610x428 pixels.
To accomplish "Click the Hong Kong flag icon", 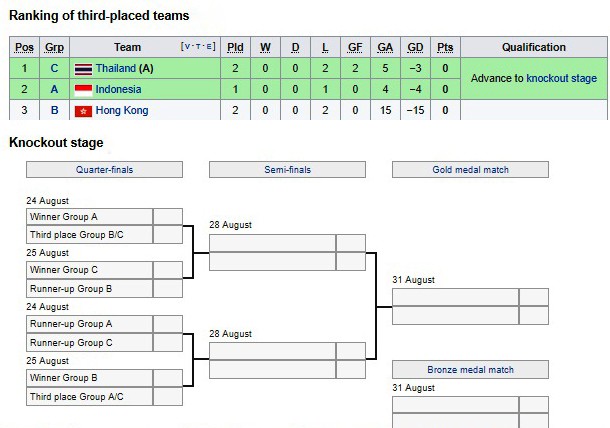I will (x=83, y=111).
